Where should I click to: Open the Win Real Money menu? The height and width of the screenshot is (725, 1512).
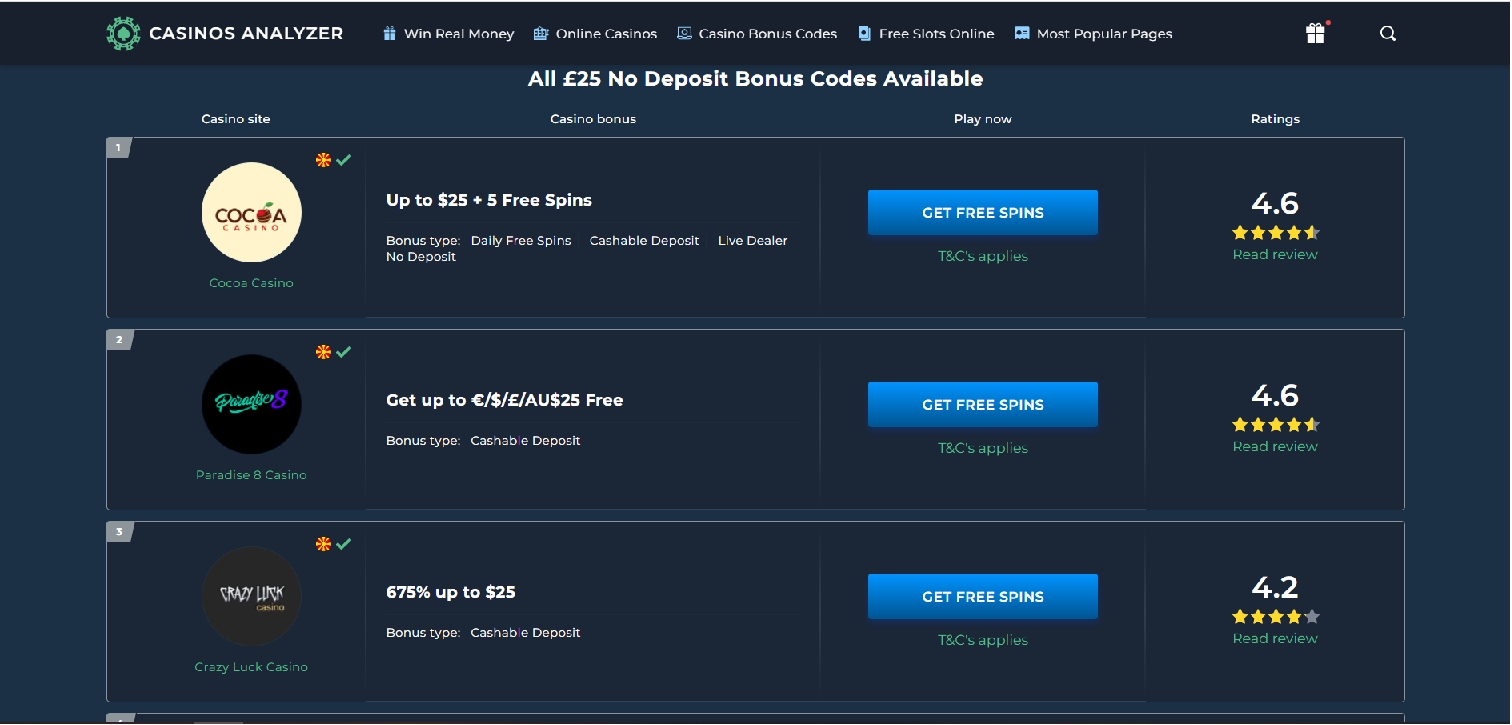click(x=448, y=34)
